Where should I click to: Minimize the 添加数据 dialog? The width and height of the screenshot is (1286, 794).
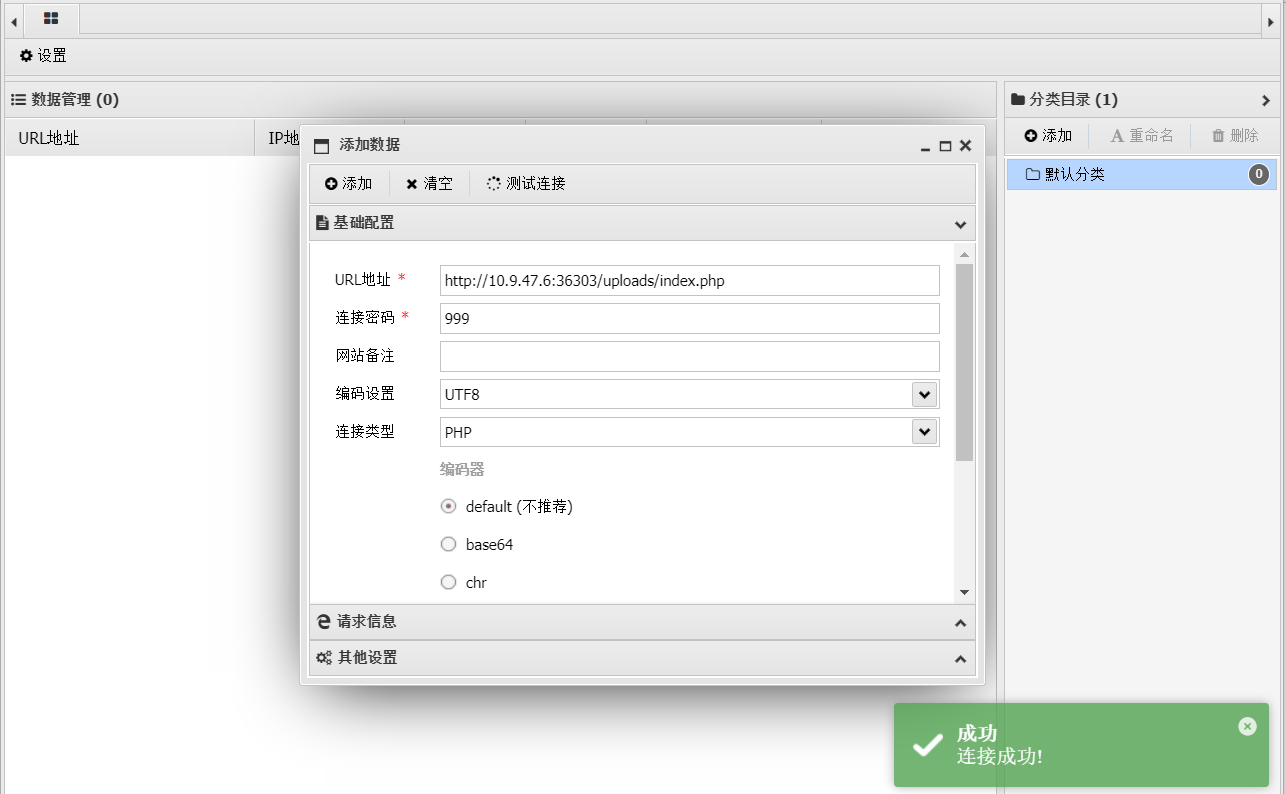[926, 146]
